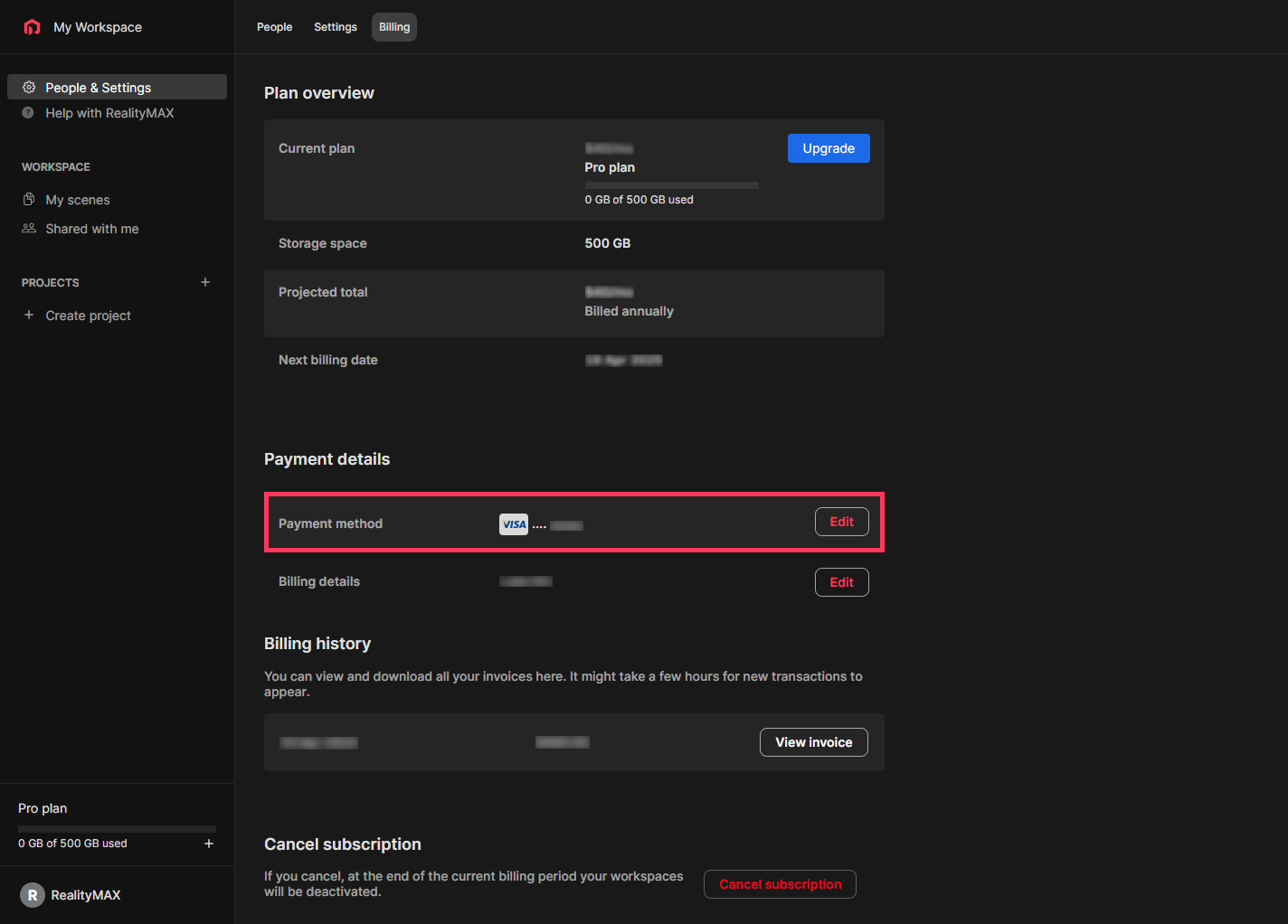Click Cancel subscription

tap(779, 883)
